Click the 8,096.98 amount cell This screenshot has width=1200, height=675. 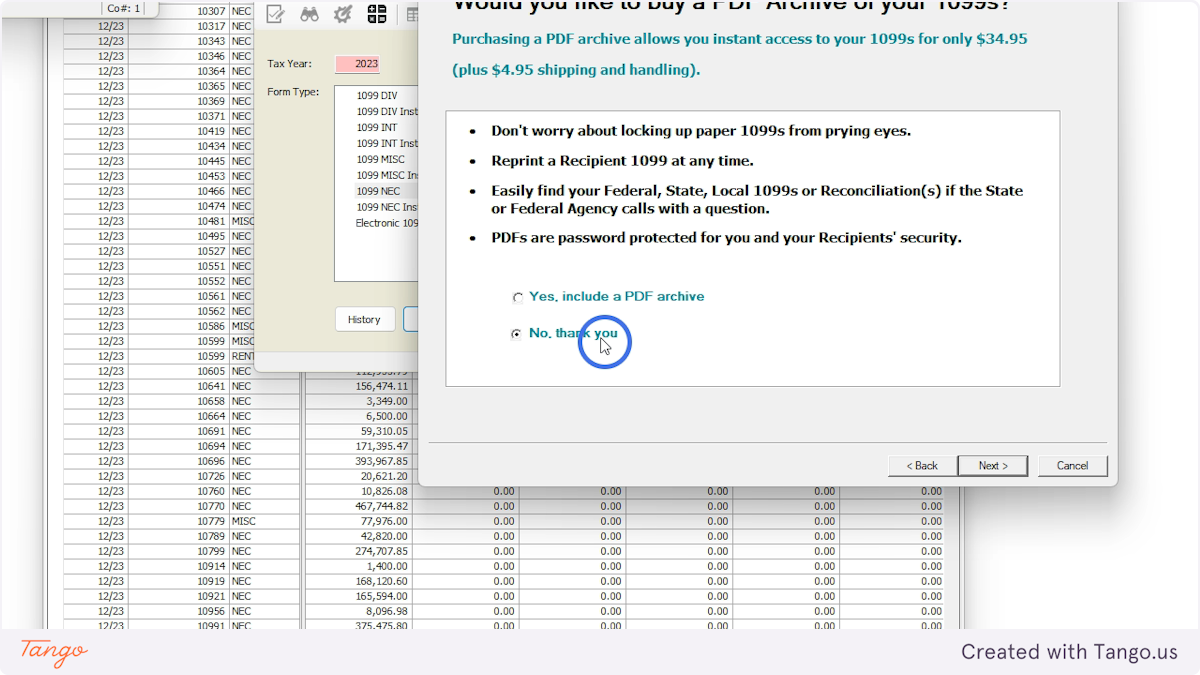click(359, 611)
